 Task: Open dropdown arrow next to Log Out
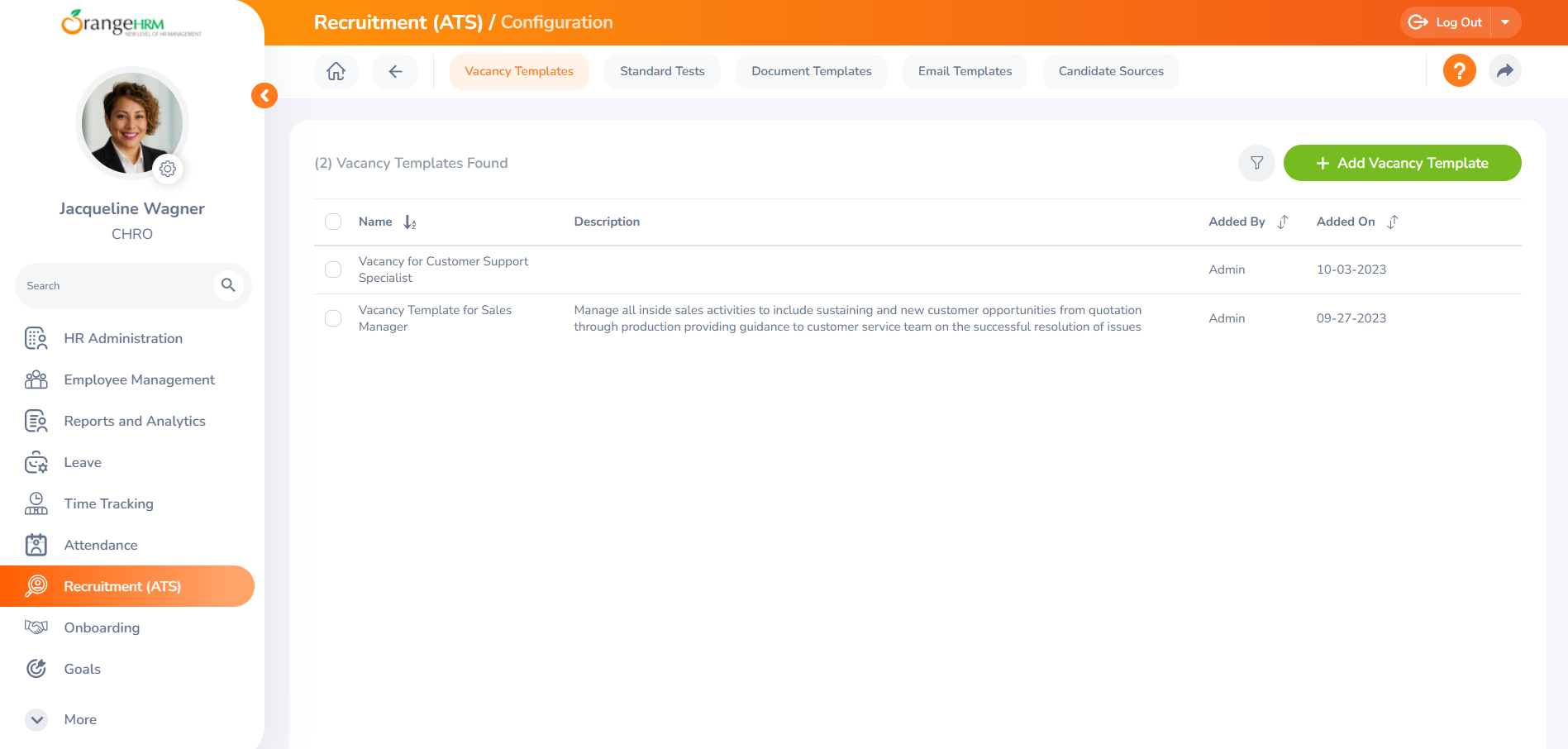[x=1505, y=22]
